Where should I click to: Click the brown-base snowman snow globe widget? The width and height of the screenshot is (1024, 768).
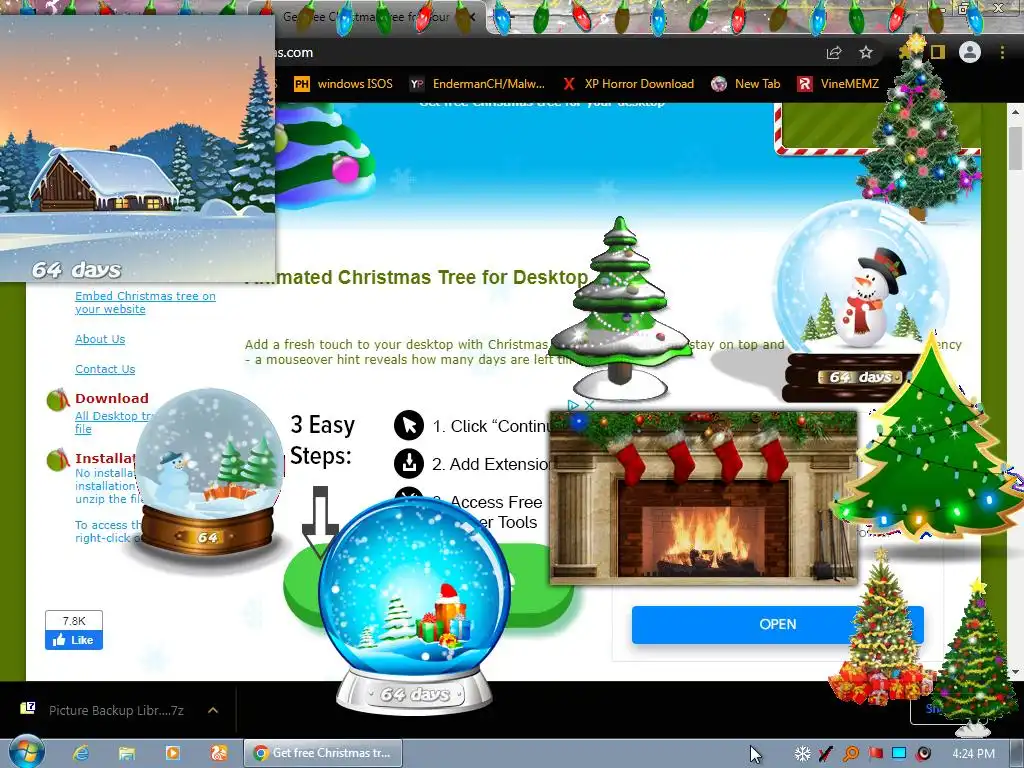point(208,472)
